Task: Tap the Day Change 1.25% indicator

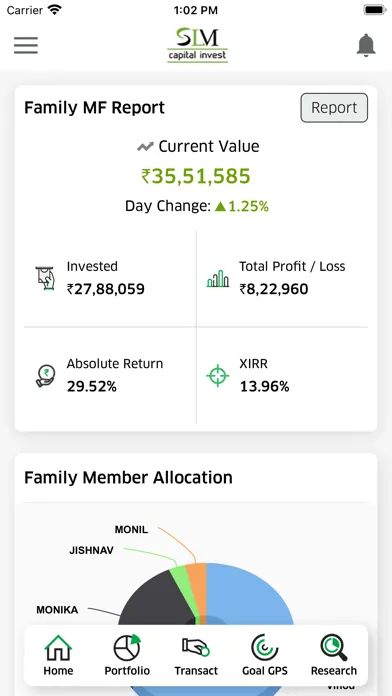Action: point(242,206)
